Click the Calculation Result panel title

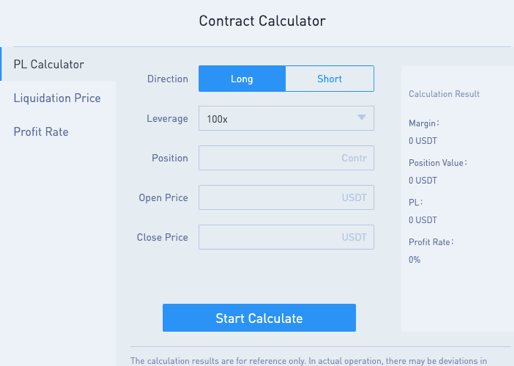[x=444, y=94]
